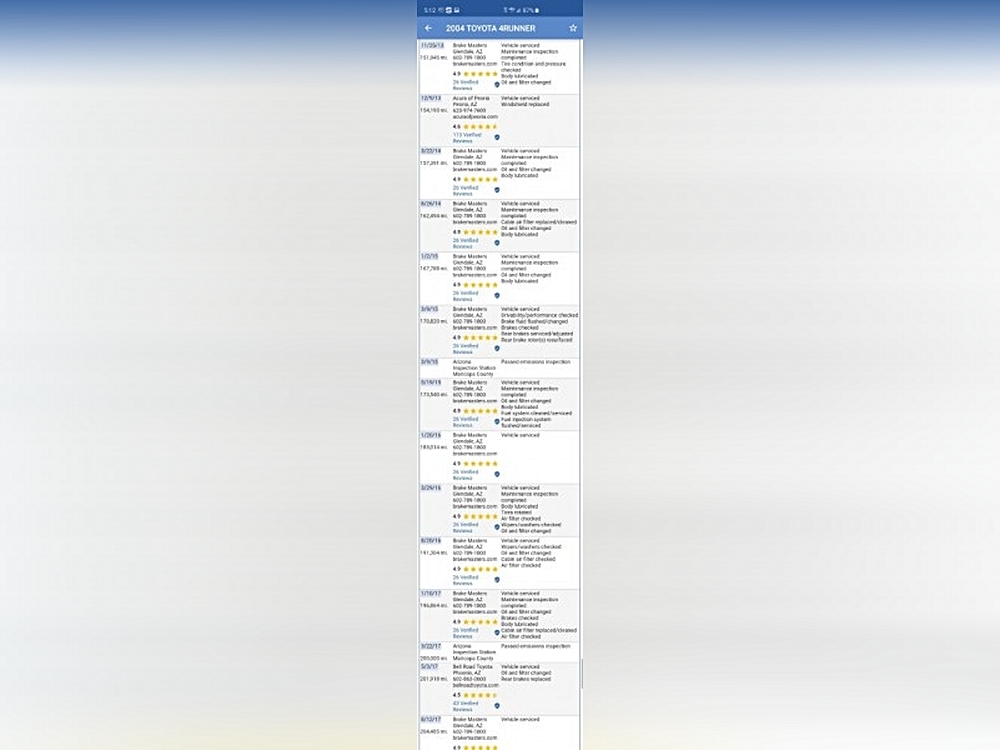Click the verified shield on the 1/20/16 entry
This screenshot has height=750, width=1000.
[x=497, y=474]
